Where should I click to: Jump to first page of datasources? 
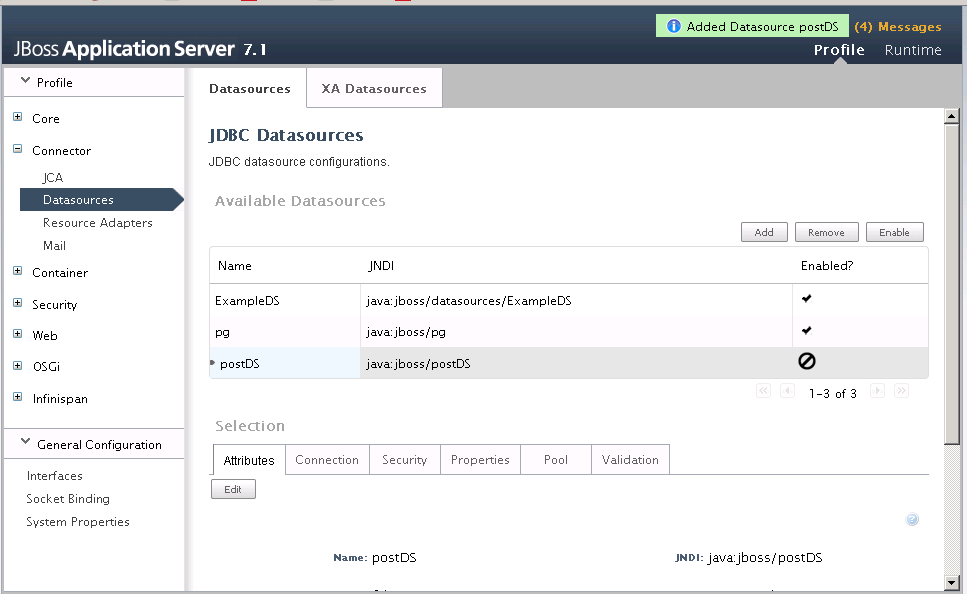[764, 391]
